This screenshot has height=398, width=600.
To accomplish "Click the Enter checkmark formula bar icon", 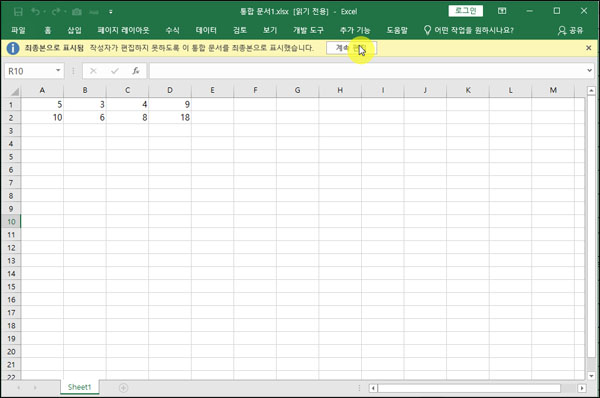I will click(114, 71).
